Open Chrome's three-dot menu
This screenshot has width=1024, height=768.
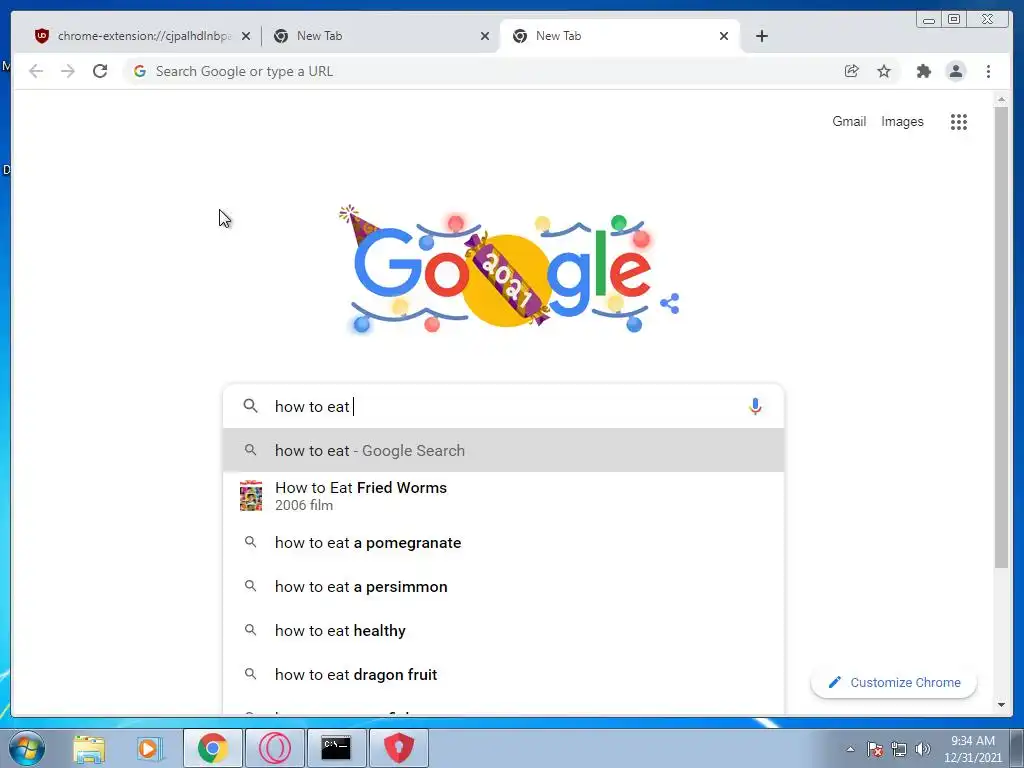[988, 71]
